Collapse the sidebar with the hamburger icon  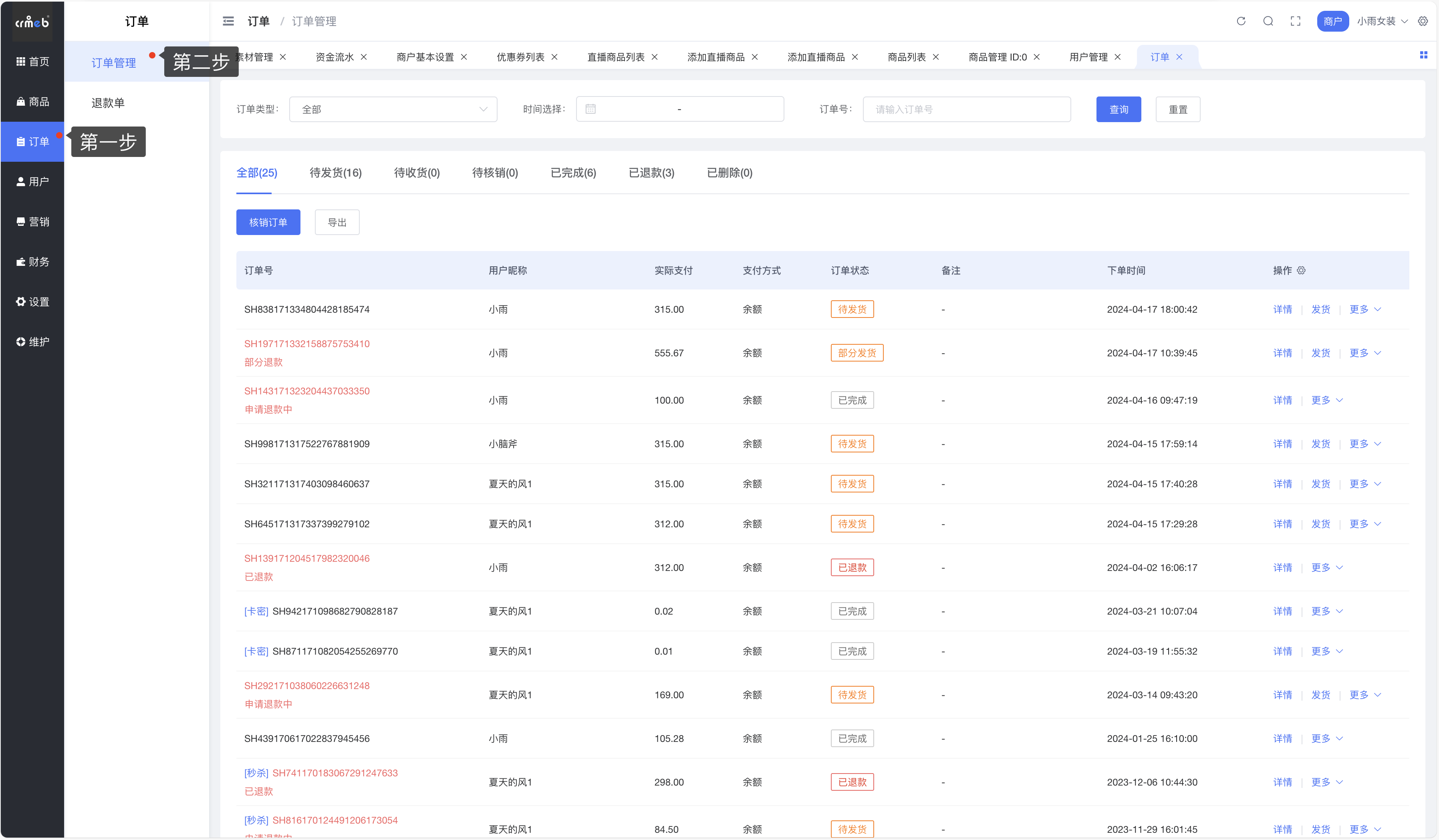[x=228, y=21]
